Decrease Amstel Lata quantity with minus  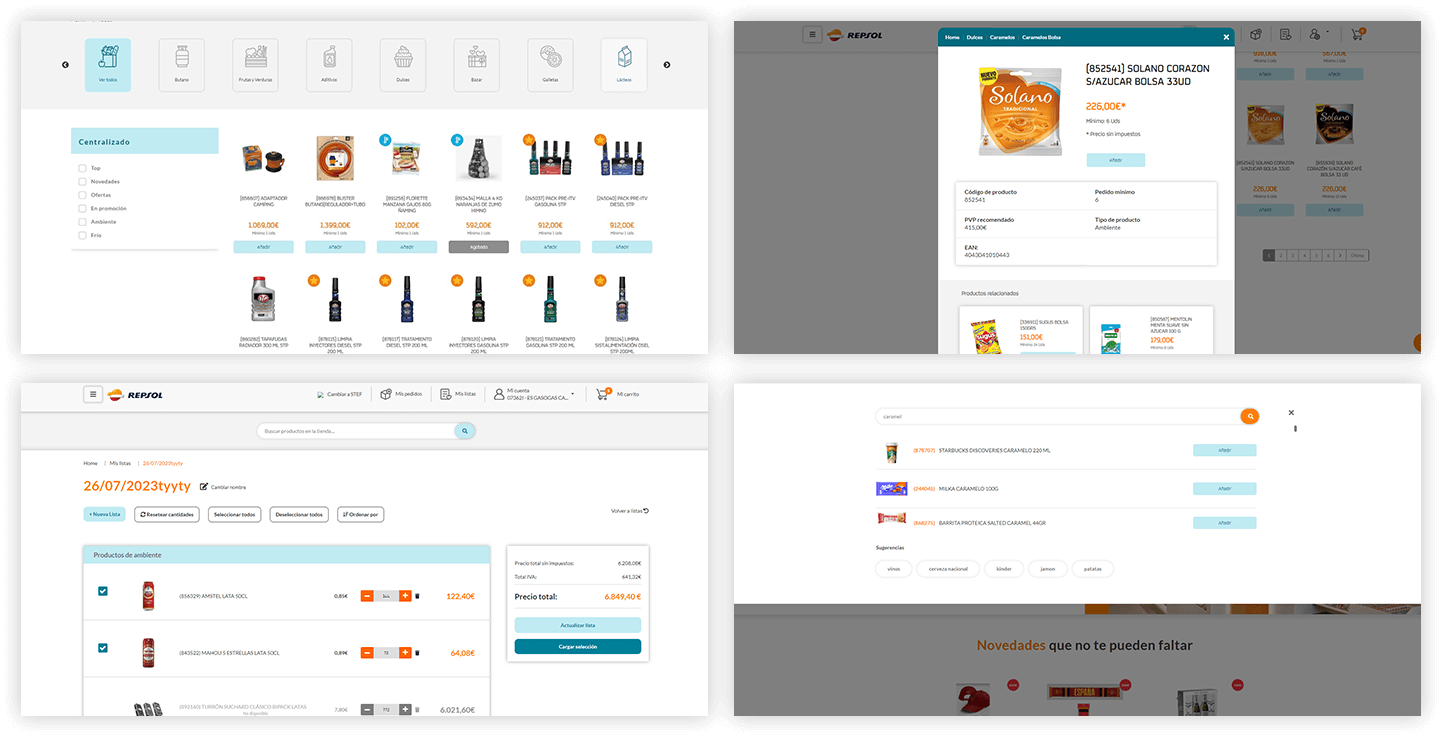[x=367, y=596]
